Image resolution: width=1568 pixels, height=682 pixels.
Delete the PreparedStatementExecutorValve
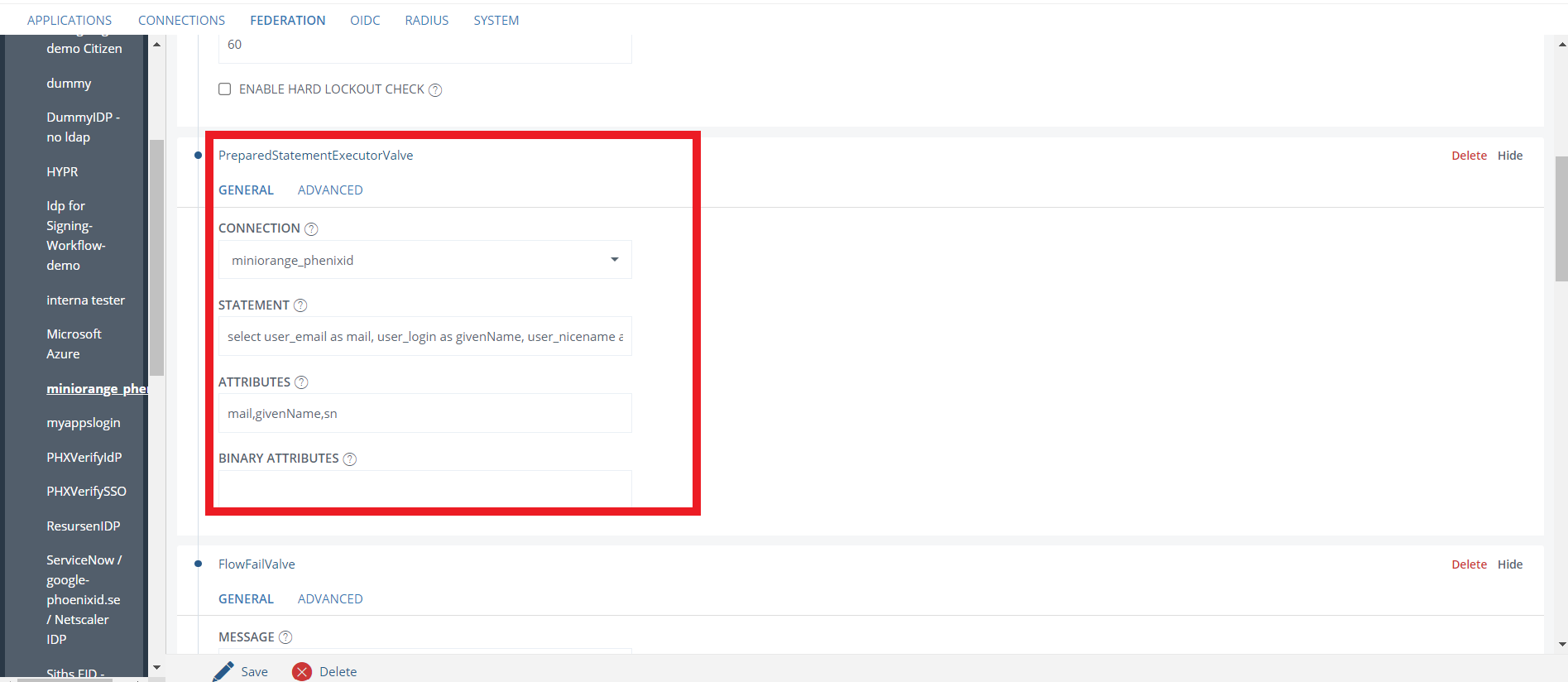pyautogui.click(x=1469, y=156)
